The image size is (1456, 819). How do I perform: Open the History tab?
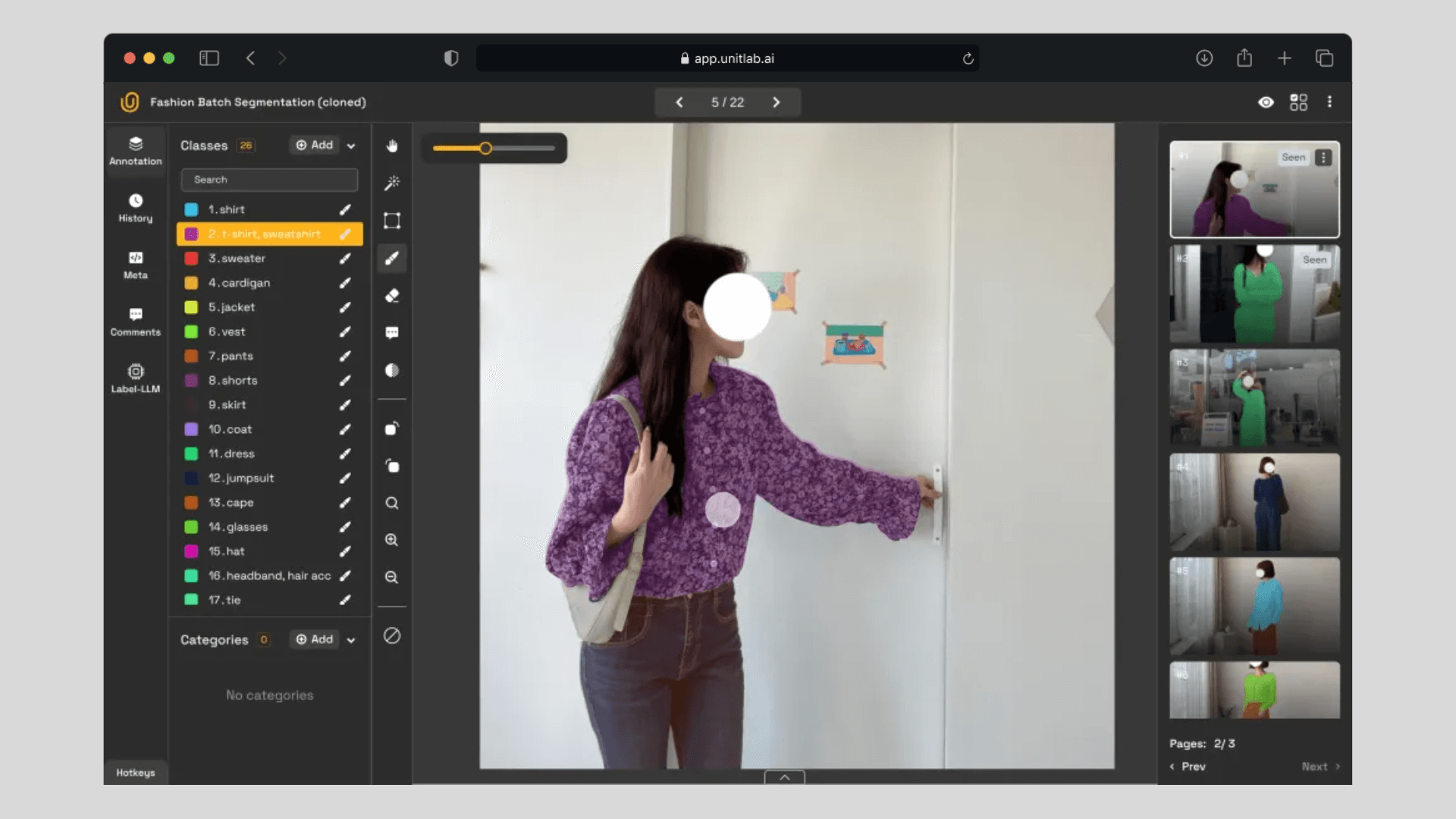tap(136, 208)
